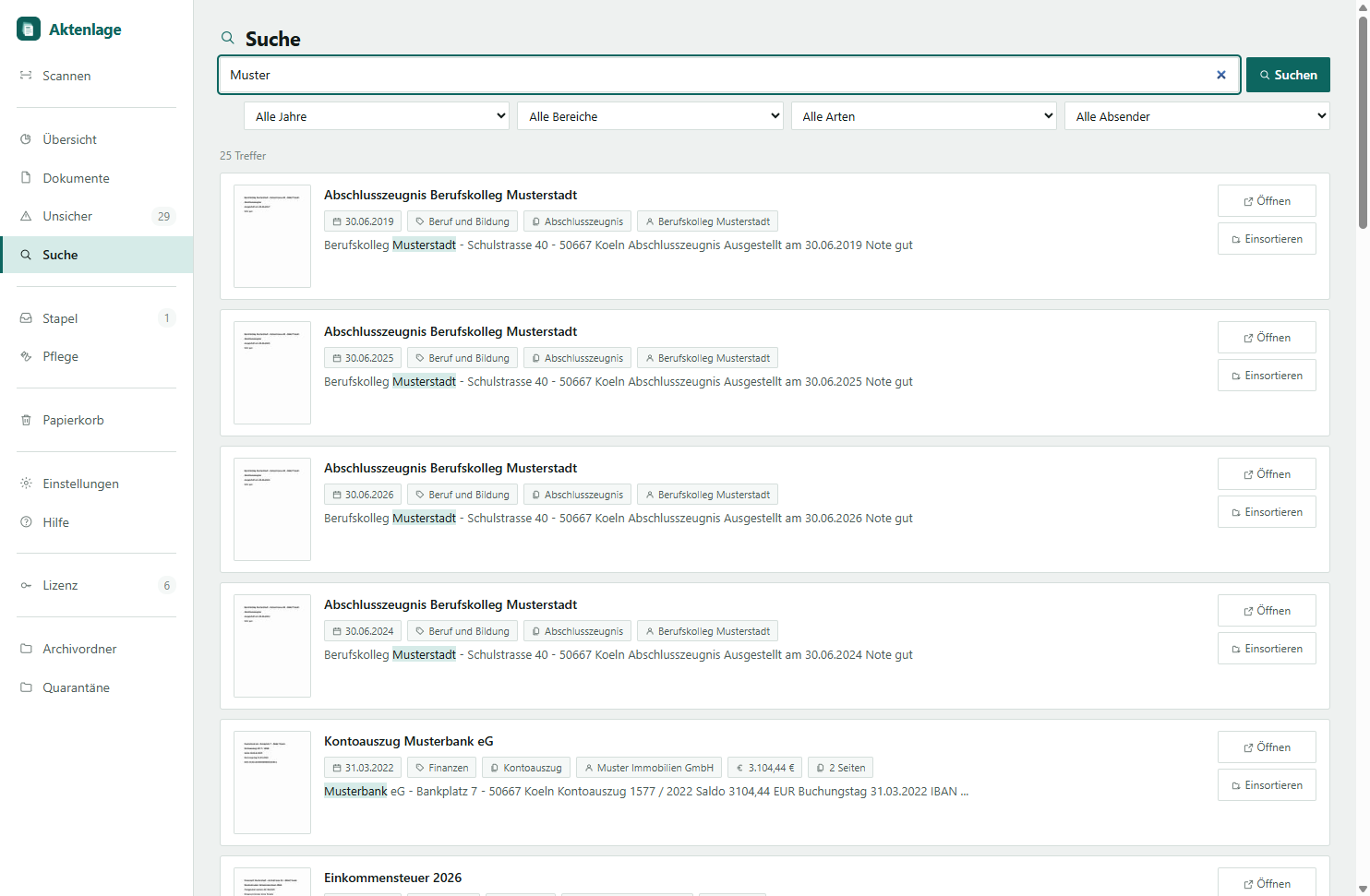Expand the Alle Bereiche dropdown

(x=650, y=116)
